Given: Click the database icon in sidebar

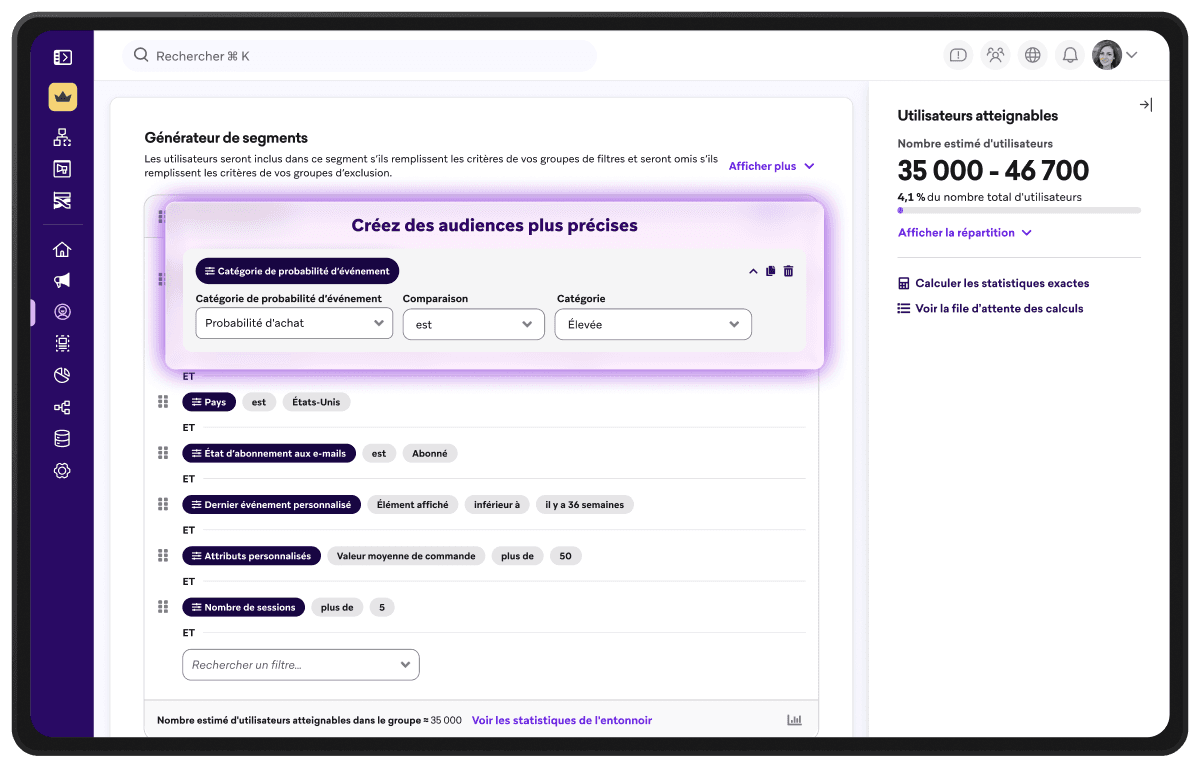Looking at the screenshot, I should [x=62, y=438].
